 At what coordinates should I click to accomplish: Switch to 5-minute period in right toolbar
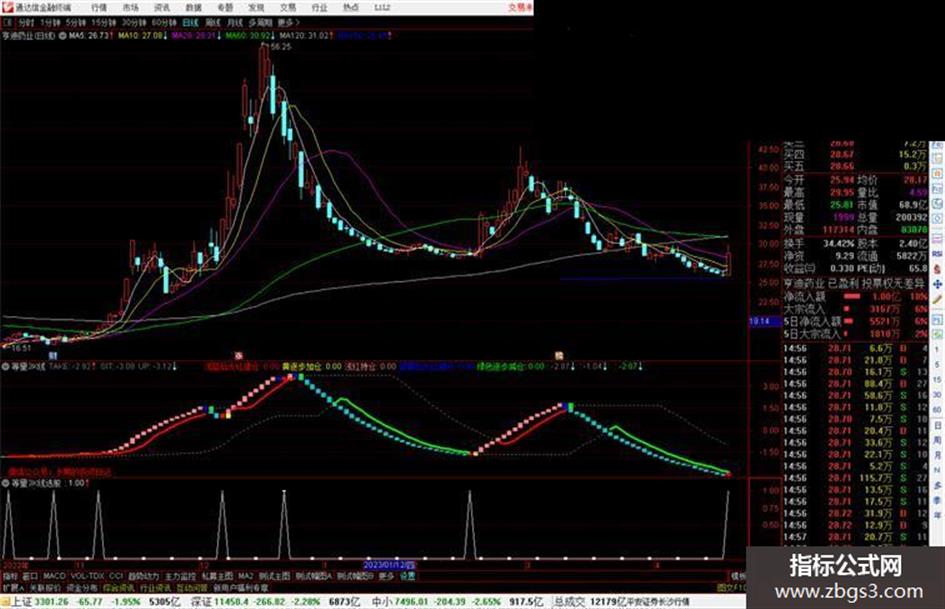click(x=937, y=364)
